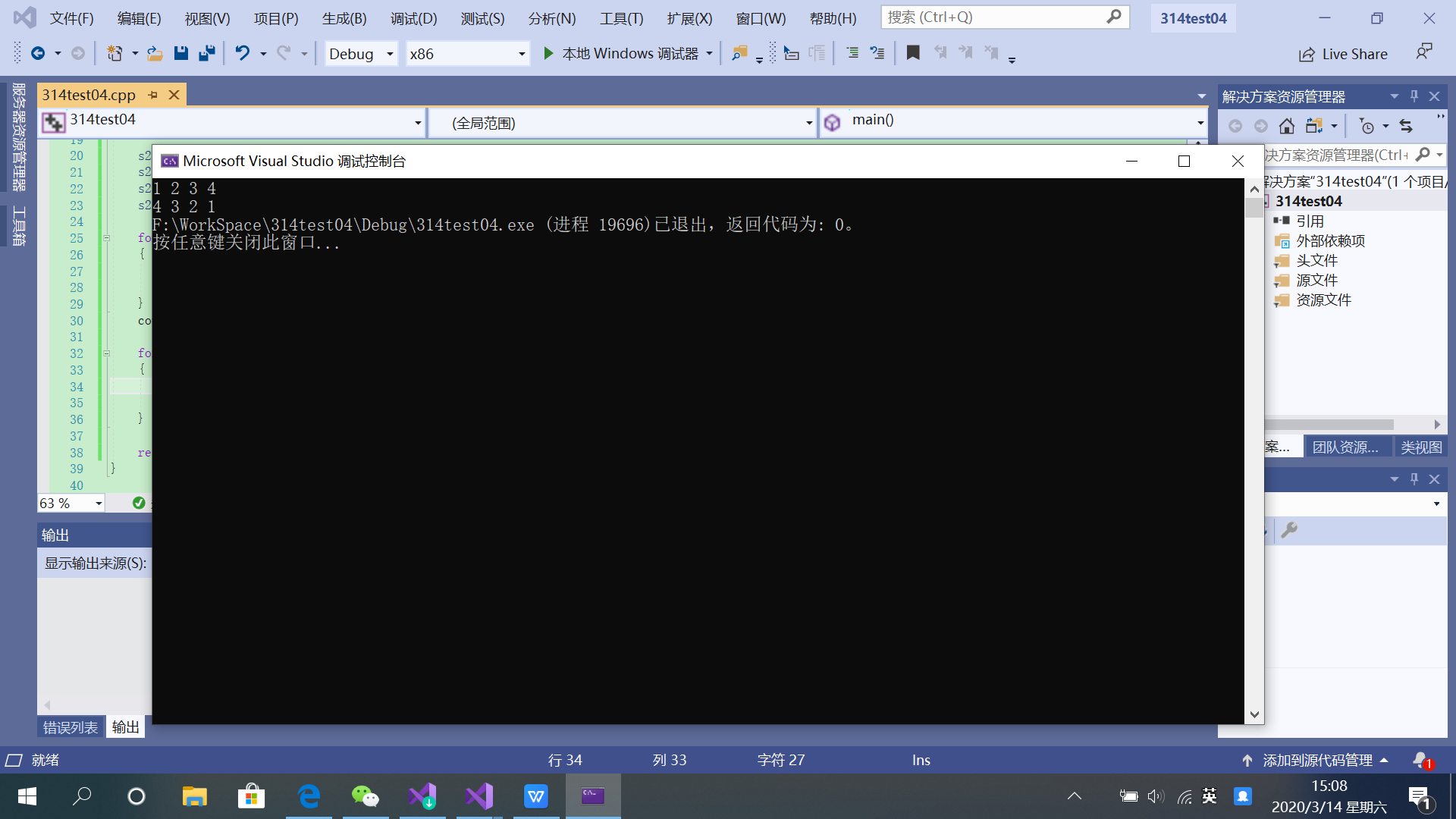Toggle auto-hide pin of Solution Explorer panel

(x=1414, y=96)
